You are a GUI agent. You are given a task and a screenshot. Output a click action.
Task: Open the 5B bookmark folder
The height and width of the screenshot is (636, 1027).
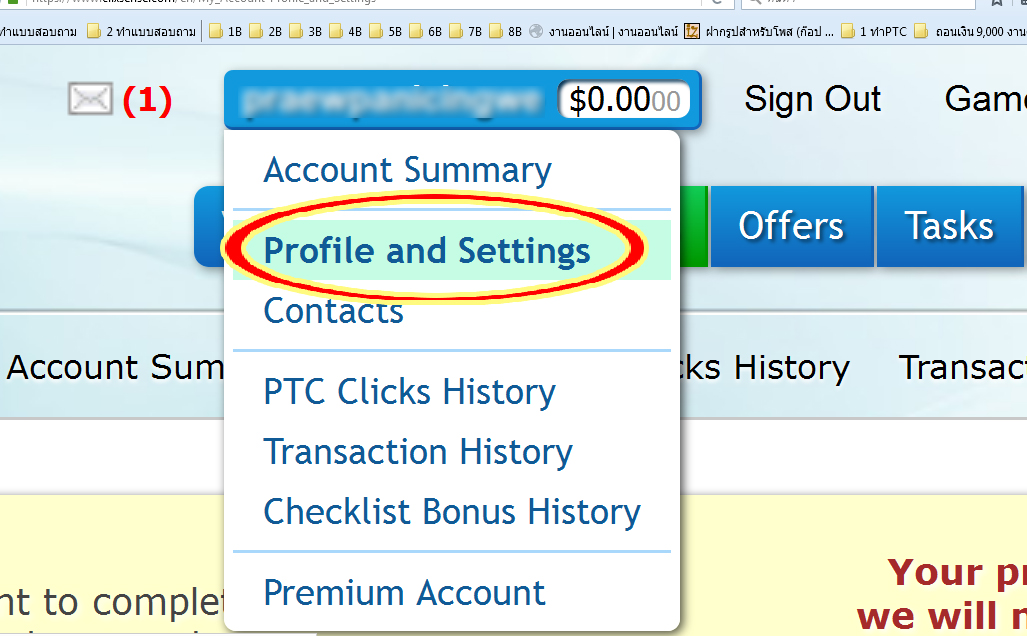coord(387,32)
